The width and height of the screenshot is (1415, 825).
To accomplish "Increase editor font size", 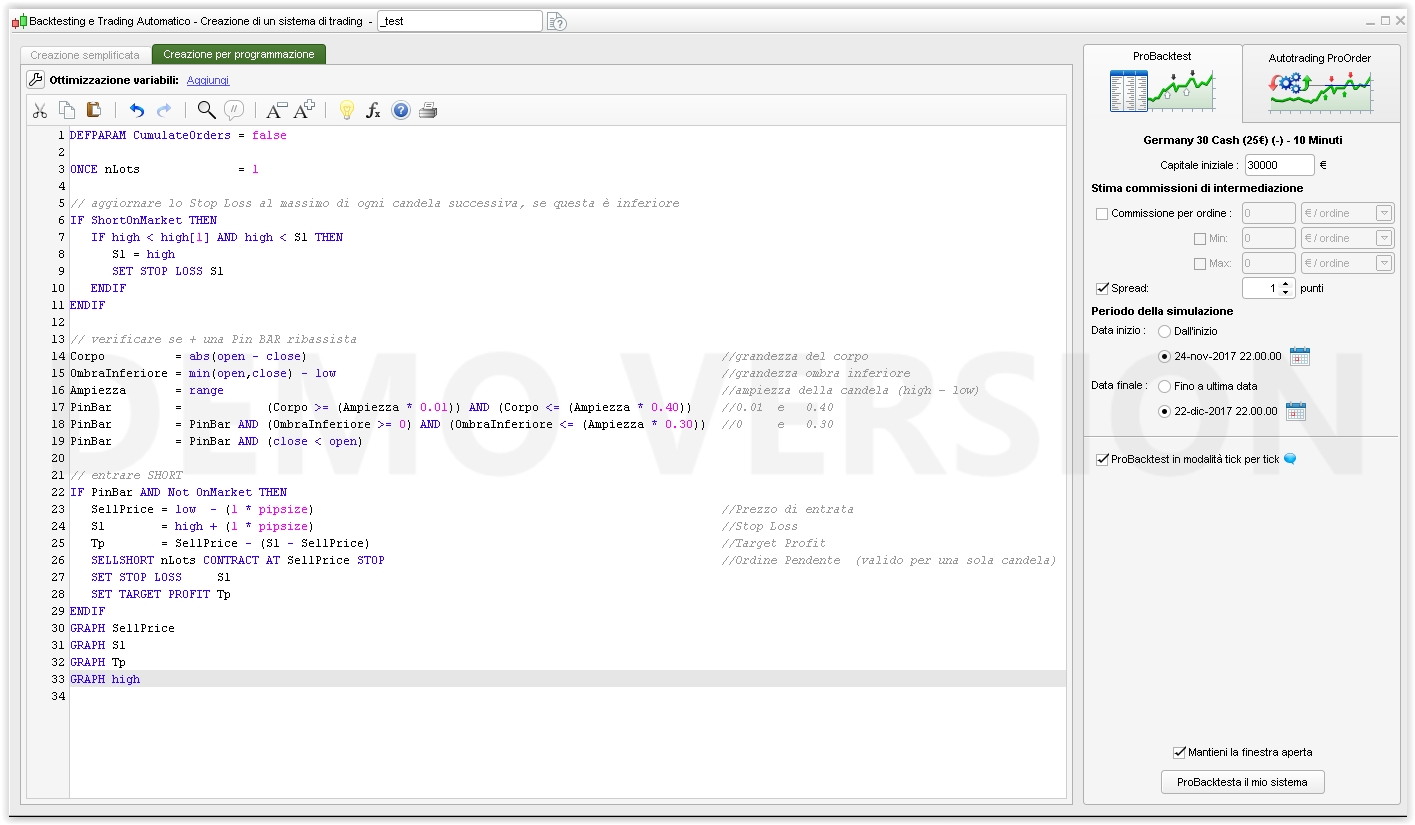I will [x=304, y=111].
